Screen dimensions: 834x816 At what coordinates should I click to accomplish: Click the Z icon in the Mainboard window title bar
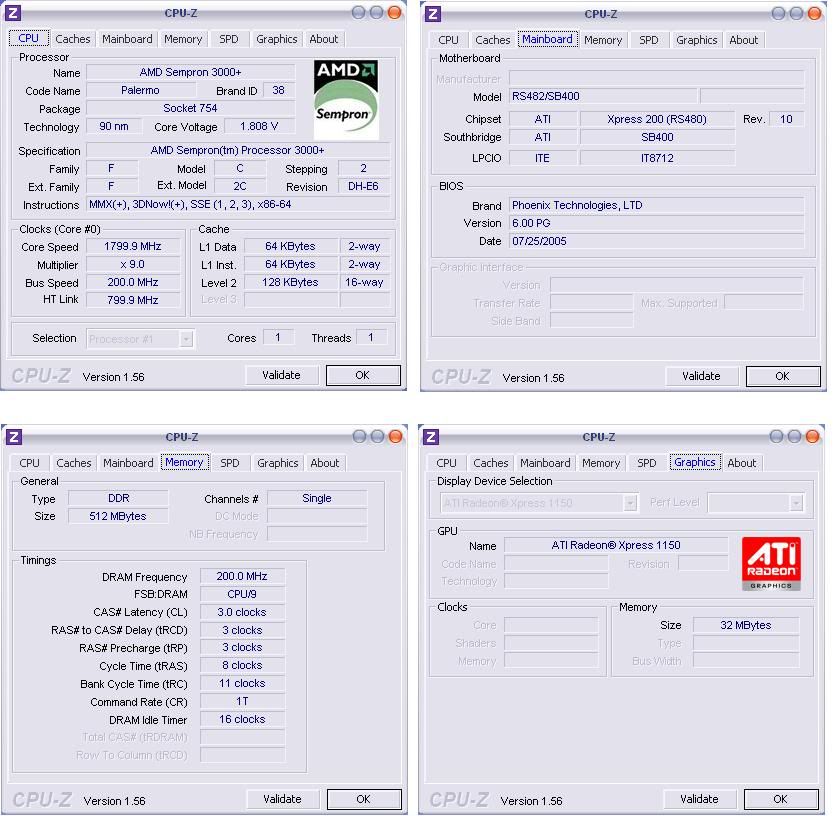coord(433,14)
